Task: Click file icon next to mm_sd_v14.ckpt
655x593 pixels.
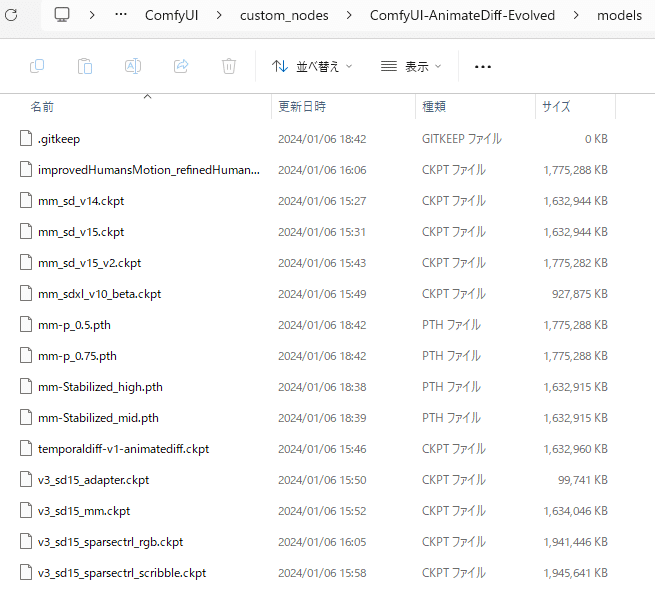Action: coord(26,200)
